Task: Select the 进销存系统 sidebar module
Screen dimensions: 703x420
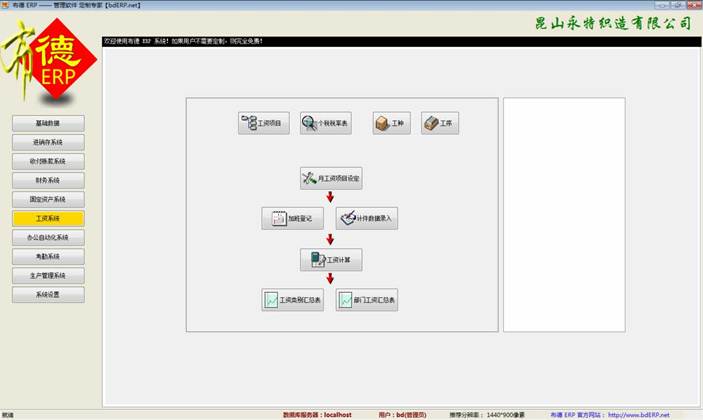Action: tap(48, 142)
